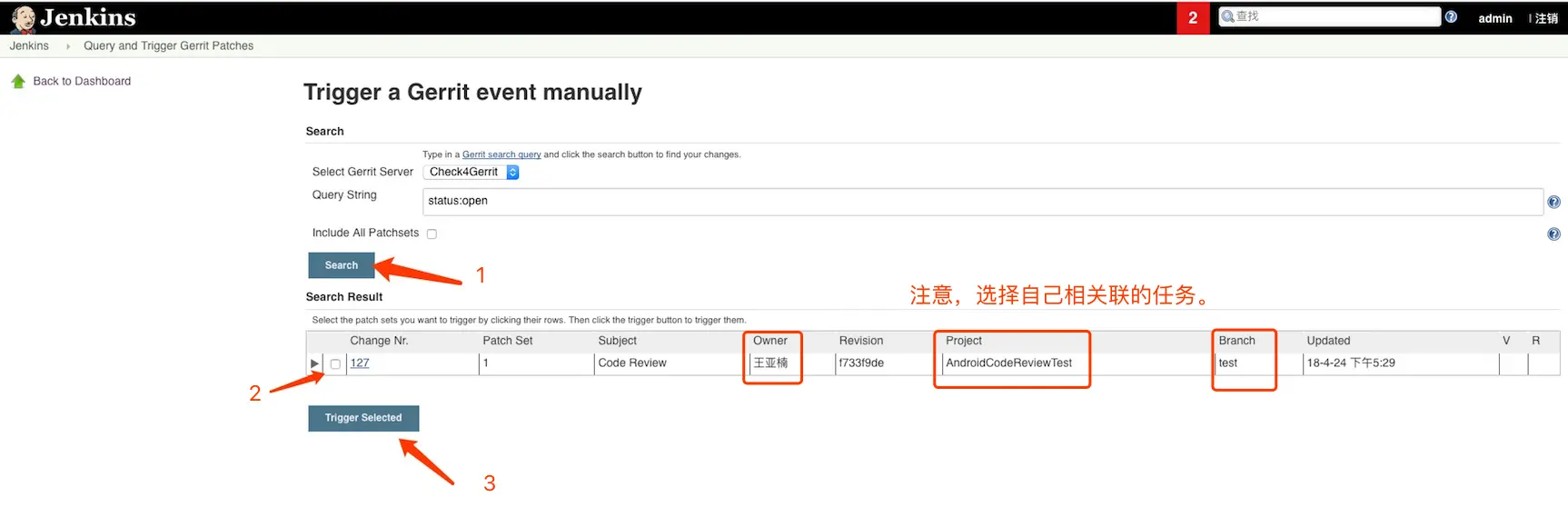Click the Branch column header
Image resolution: width=1568 pixels, height=527 pixels.
(1237, 341)
